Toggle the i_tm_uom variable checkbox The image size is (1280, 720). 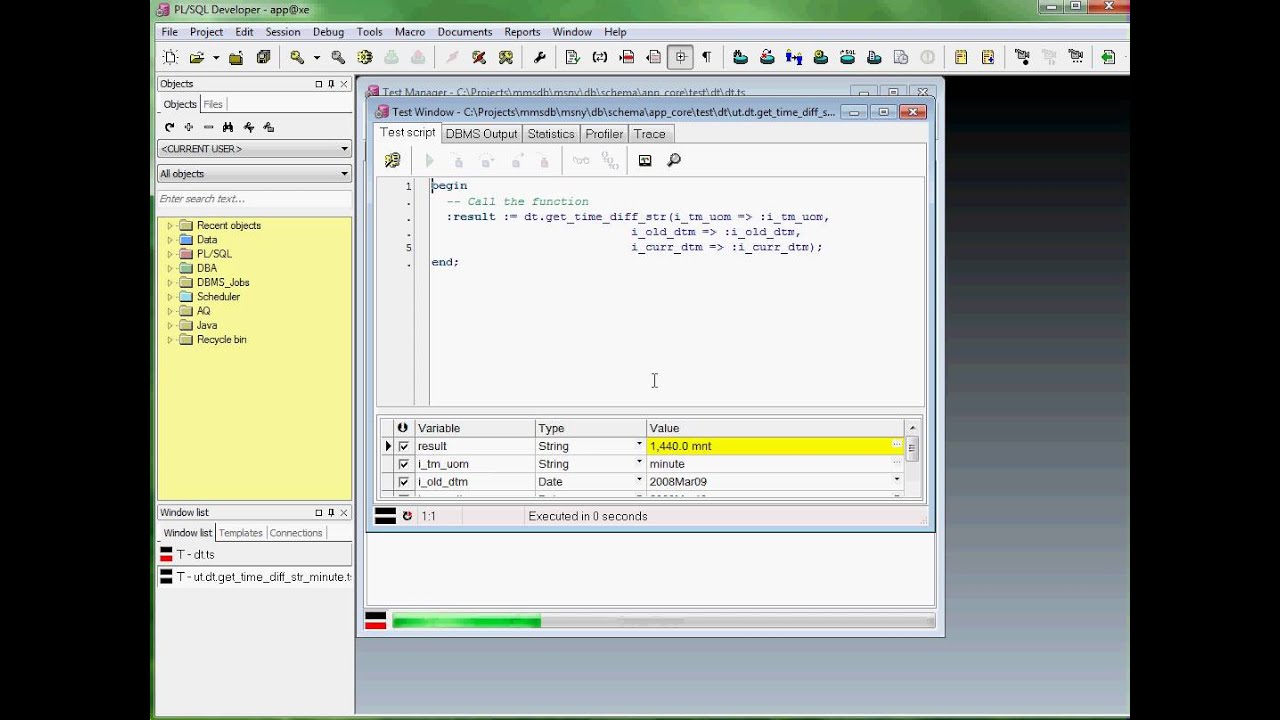tap(404, 464)
